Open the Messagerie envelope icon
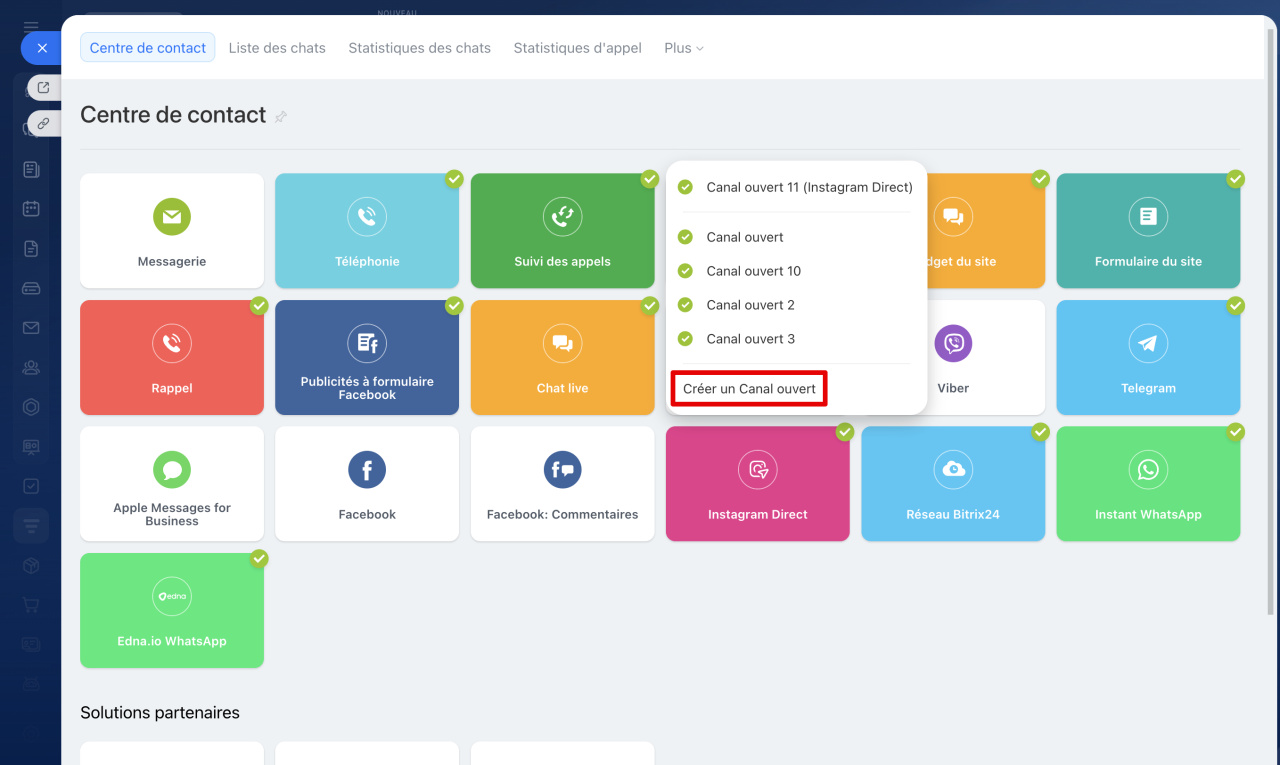 coord(172,216)
